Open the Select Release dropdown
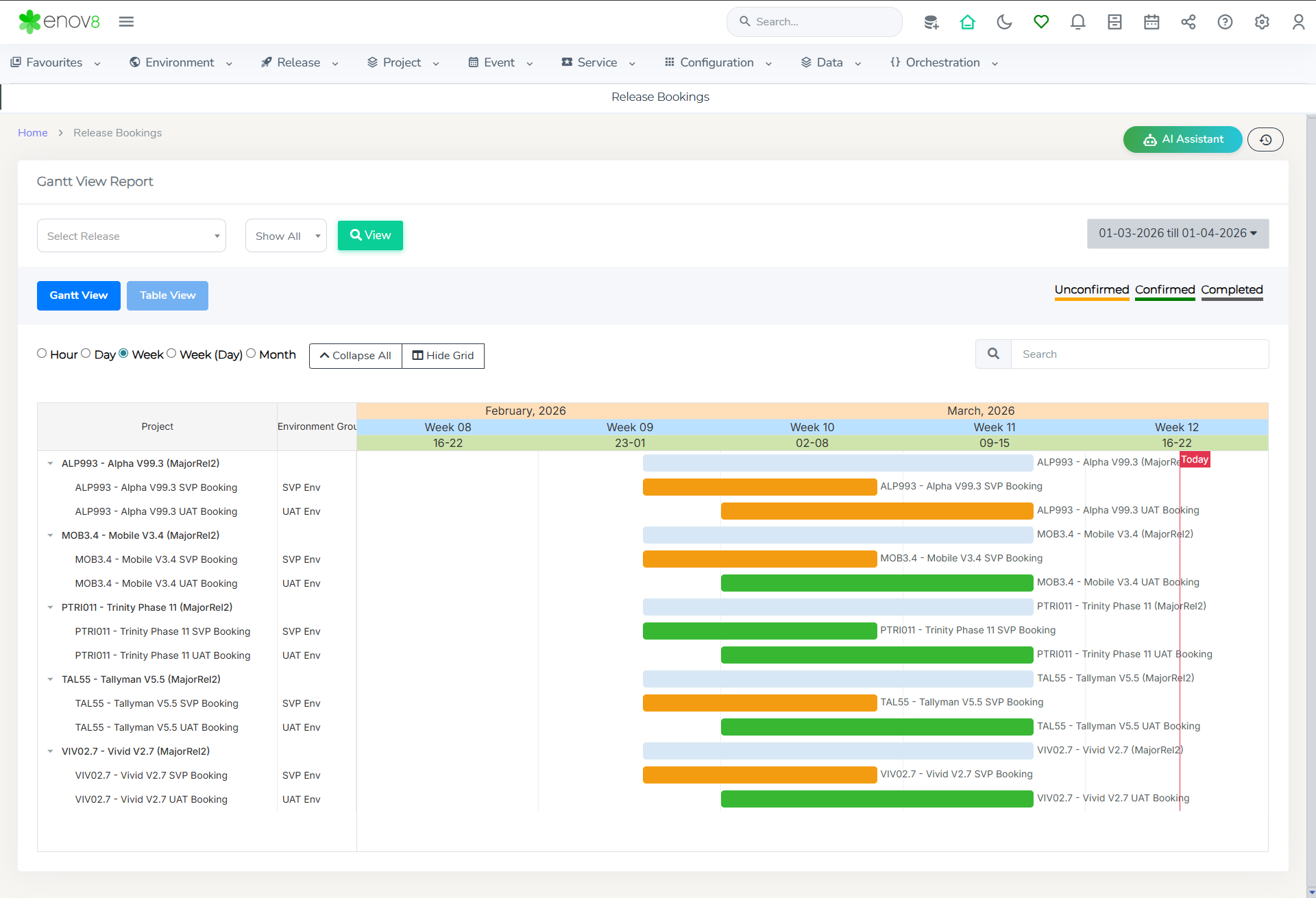This screenshot has width=1316, height=898. [132, 236]
